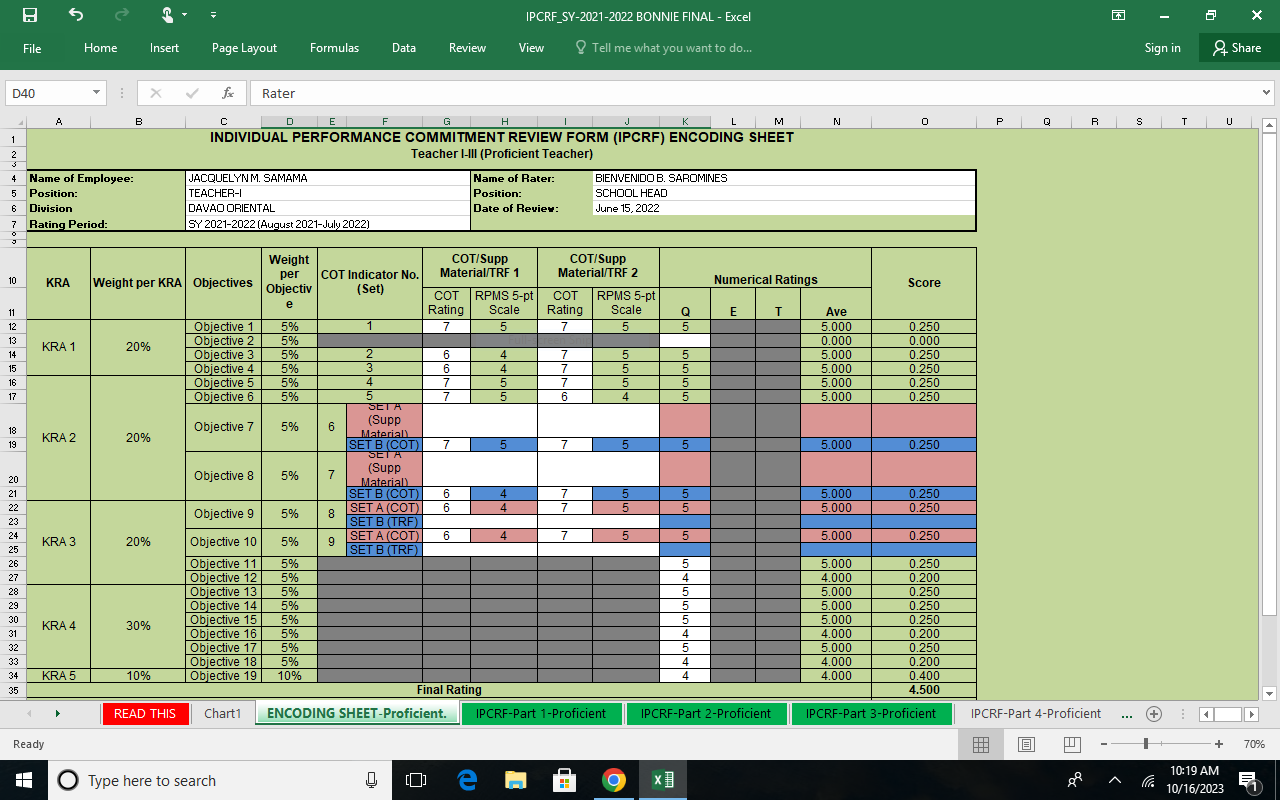Click the Redo arrow icon
Viewport: 1280px width, 800px height.
122,16
